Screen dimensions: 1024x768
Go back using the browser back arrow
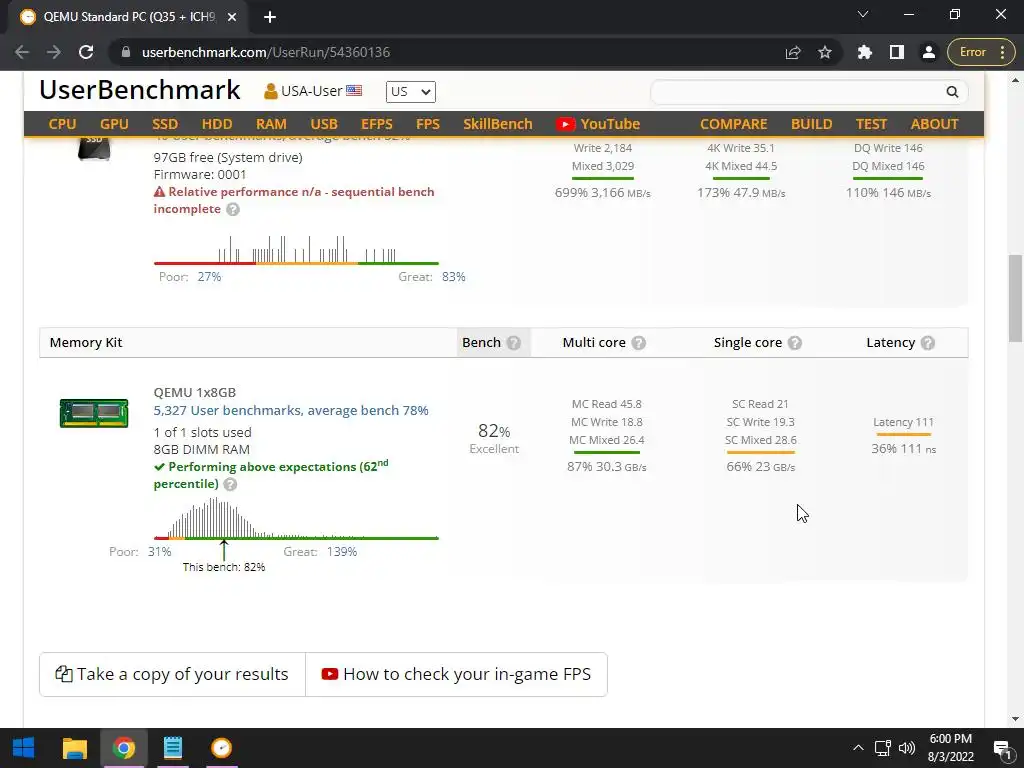[x=22, y=52]
